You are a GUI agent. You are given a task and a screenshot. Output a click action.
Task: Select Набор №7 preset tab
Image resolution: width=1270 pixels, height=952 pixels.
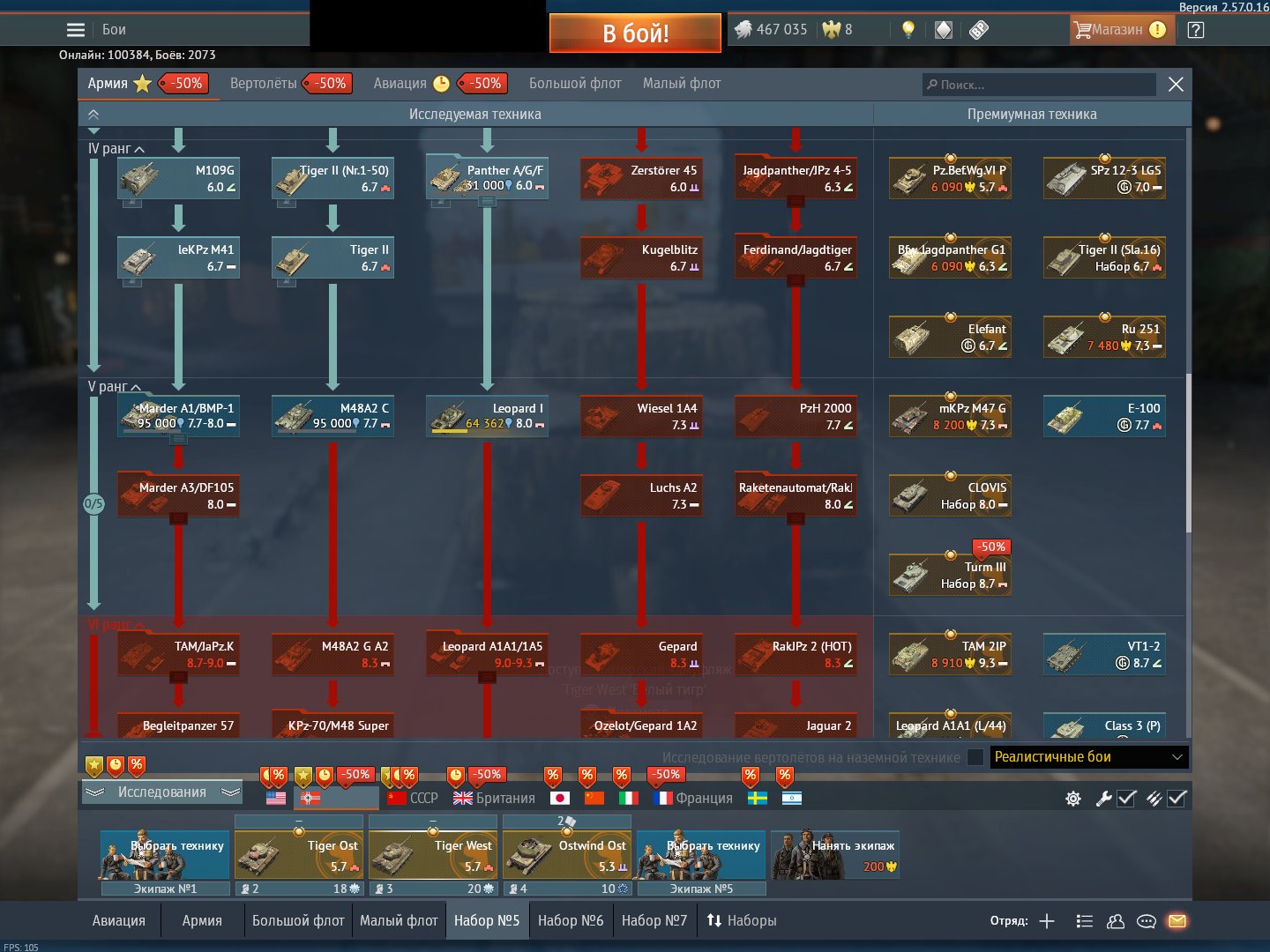(654, 921)
